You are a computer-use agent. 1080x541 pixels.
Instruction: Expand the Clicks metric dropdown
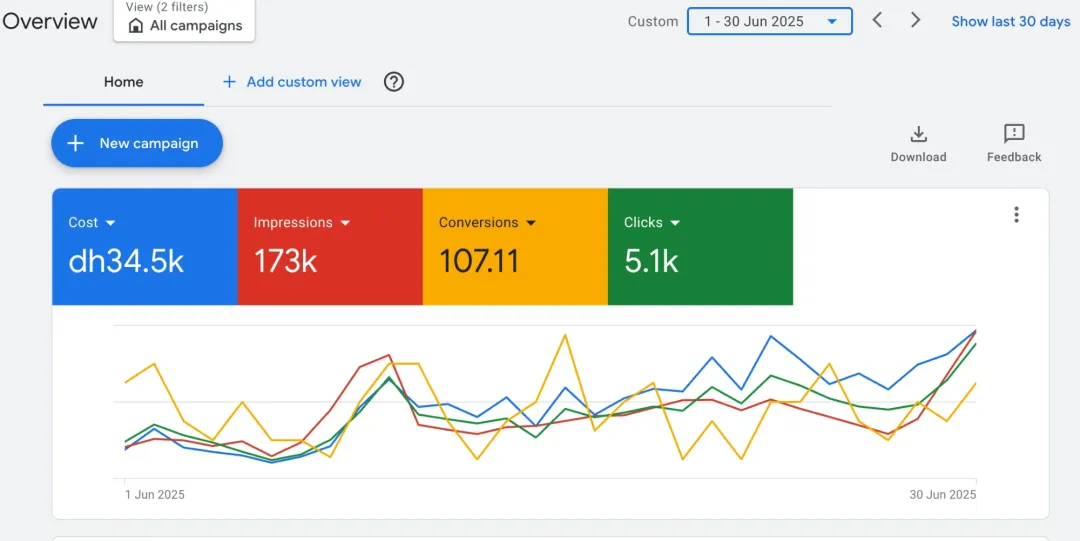click(652, 223)
